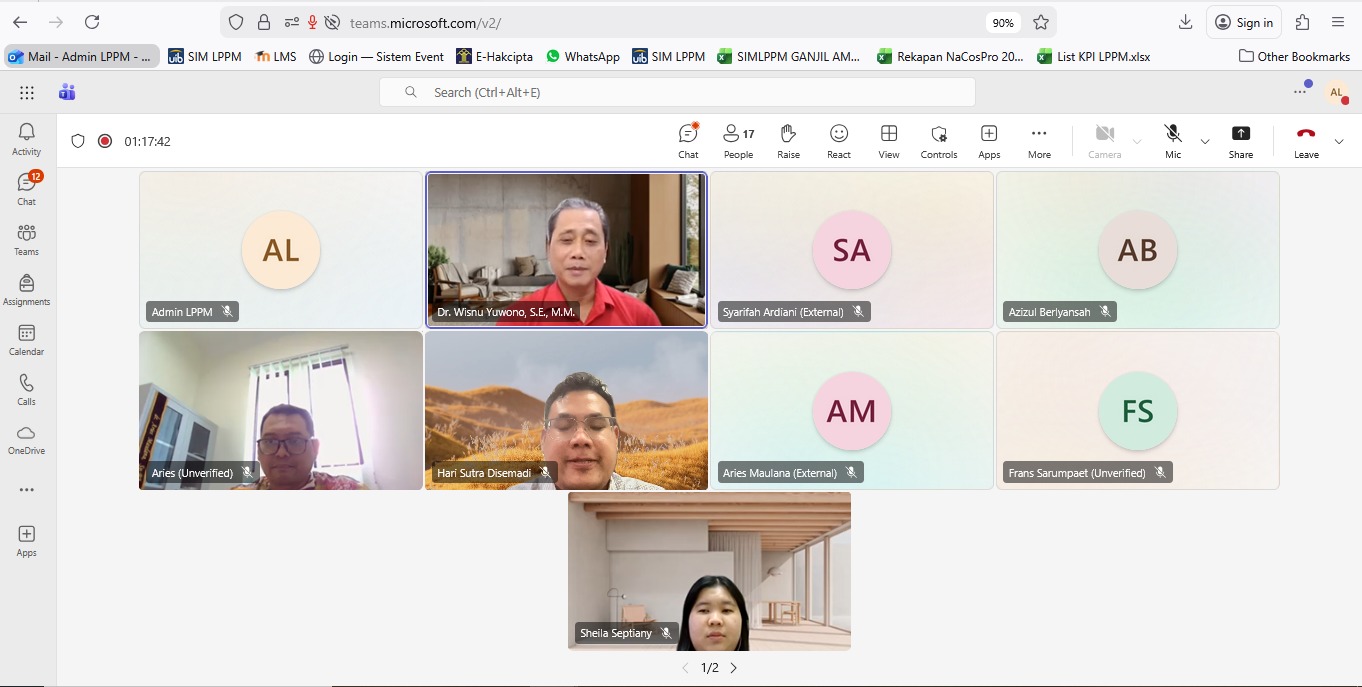The height and width of the screenshot is (687, 1362).
Task: Show the People participants list
Action: 738,141
